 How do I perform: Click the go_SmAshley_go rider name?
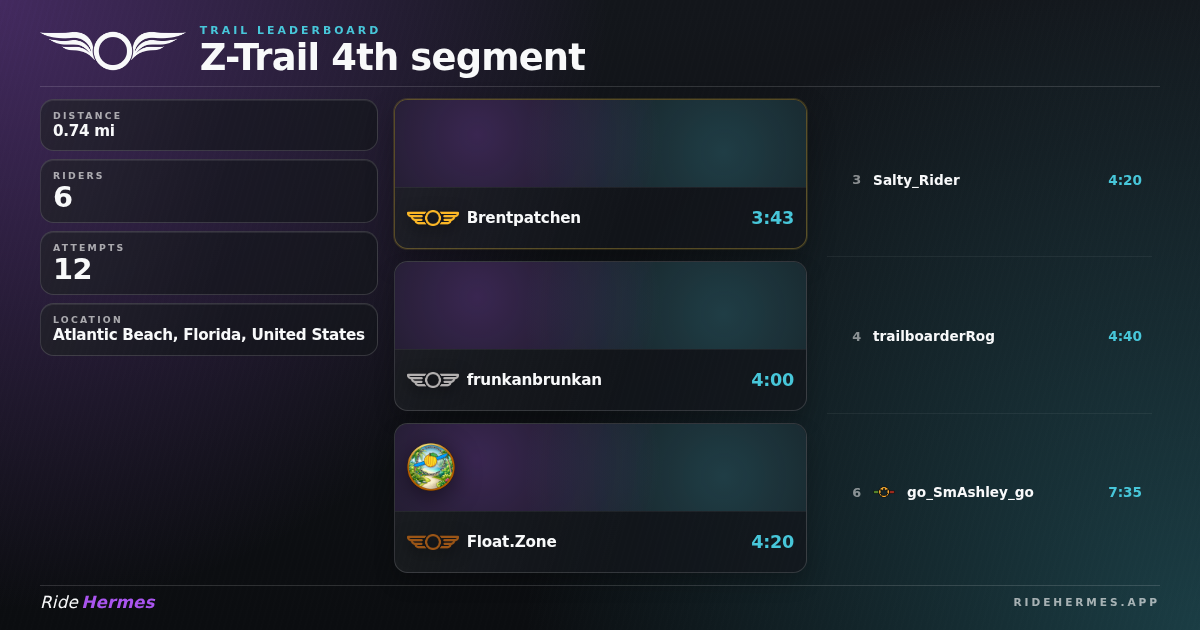pos(970,492)
